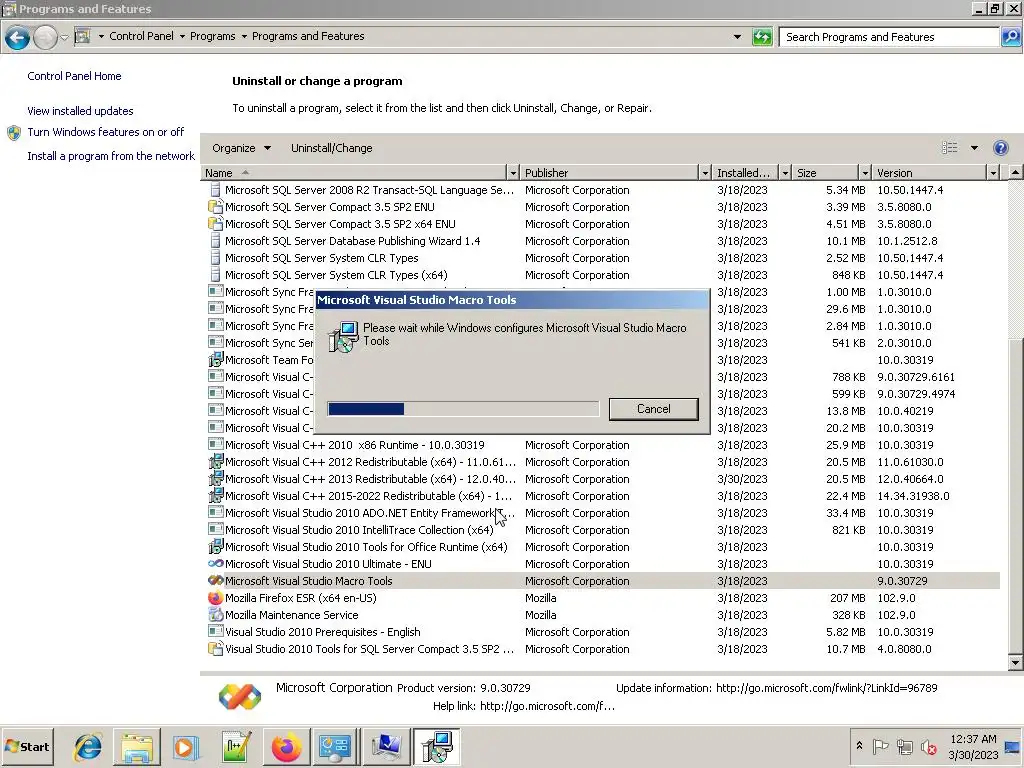Click the Visual C++ 2012 Redistributable icon
Screen dimensions: 1024x768
(x=215, y=462)
